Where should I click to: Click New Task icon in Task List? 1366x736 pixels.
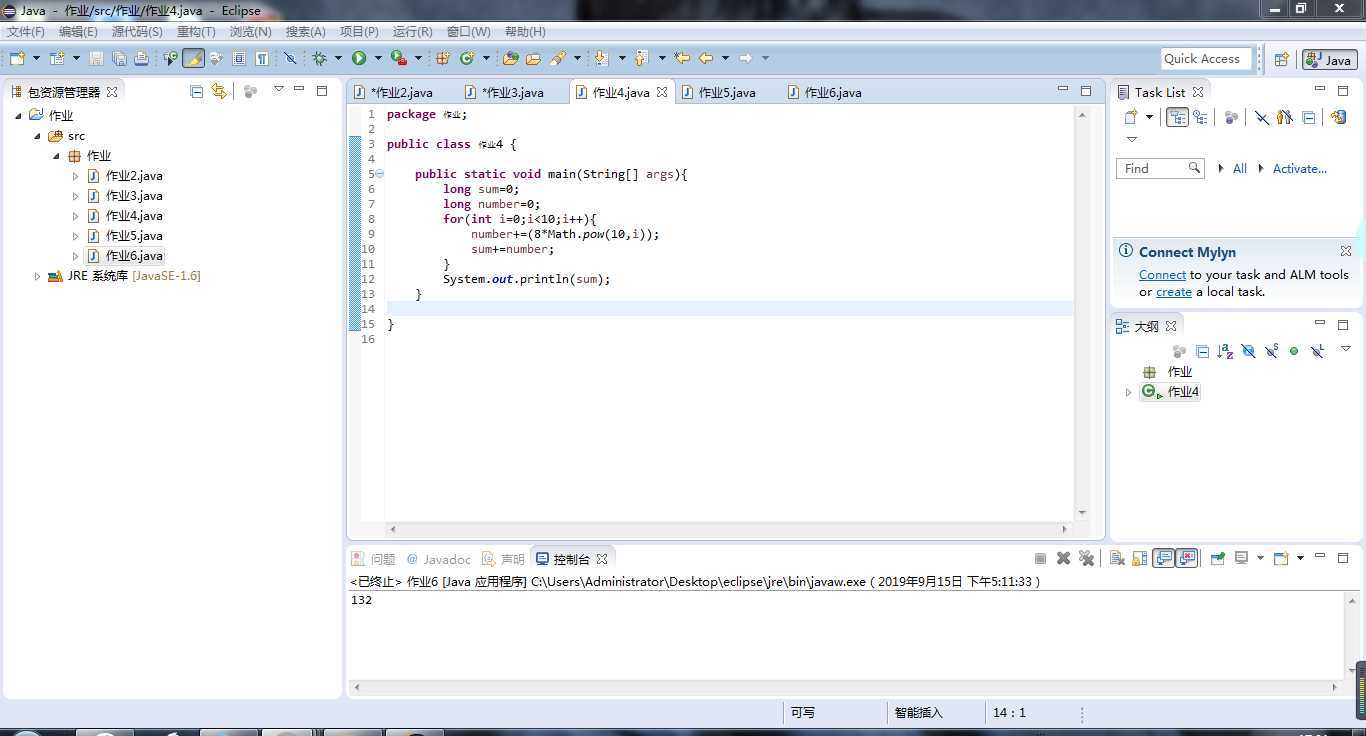point(1131,117)
